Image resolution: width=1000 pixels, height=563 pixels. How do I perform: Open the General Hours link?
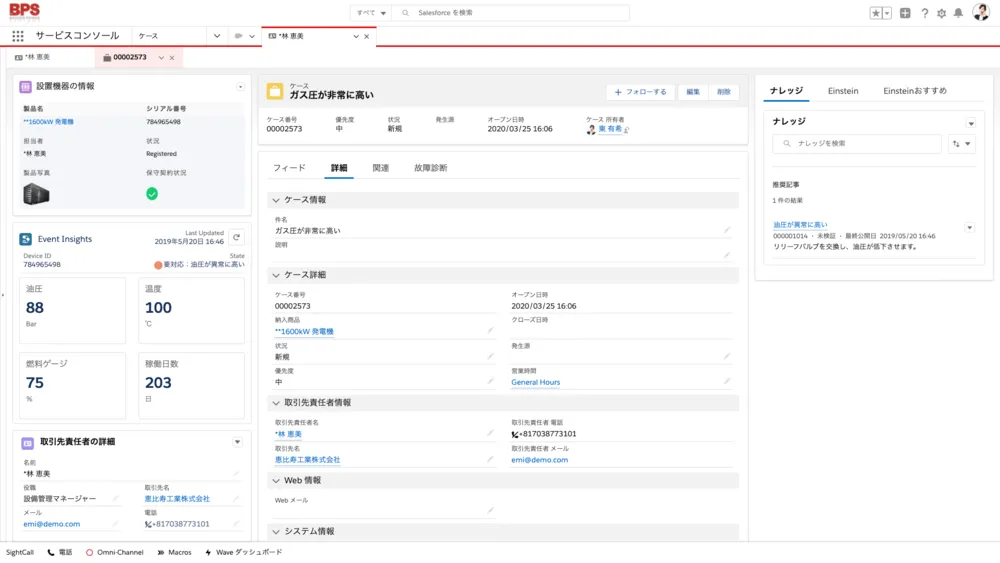pyautogui.click(x=535, y=382)
